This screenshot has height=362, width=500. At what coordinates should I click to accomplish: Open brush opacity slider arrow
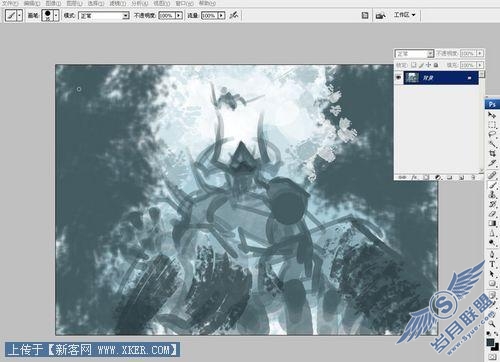coord(179,16)
